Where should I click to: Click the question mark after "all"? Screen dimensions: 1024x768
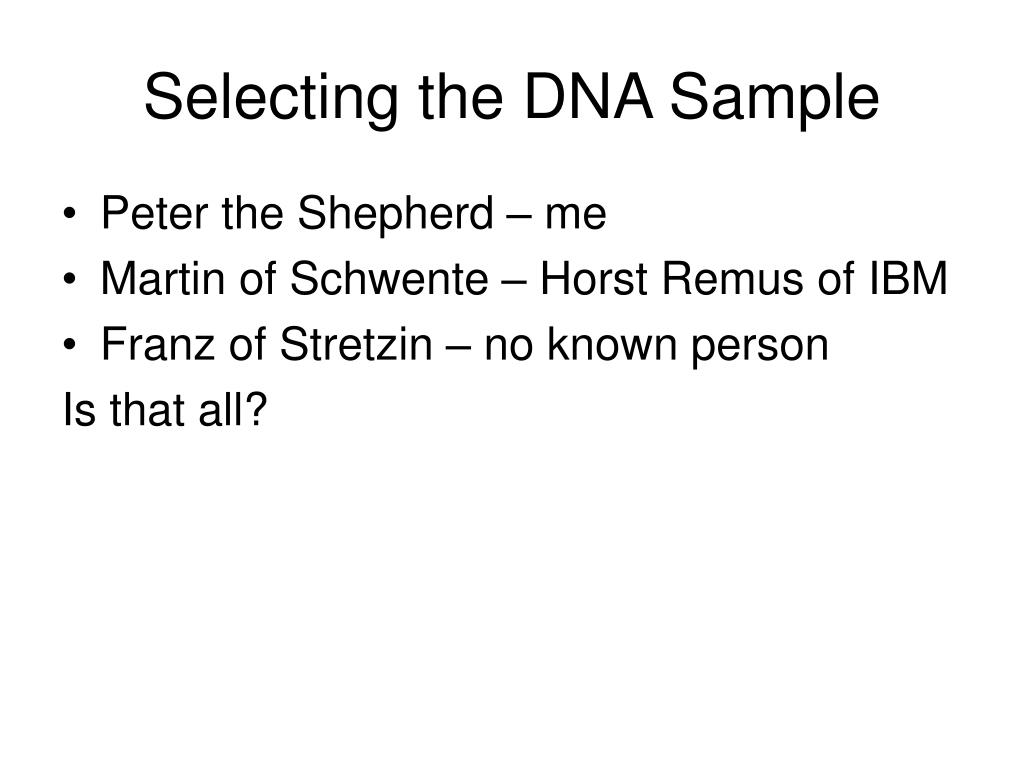point(257,409)
